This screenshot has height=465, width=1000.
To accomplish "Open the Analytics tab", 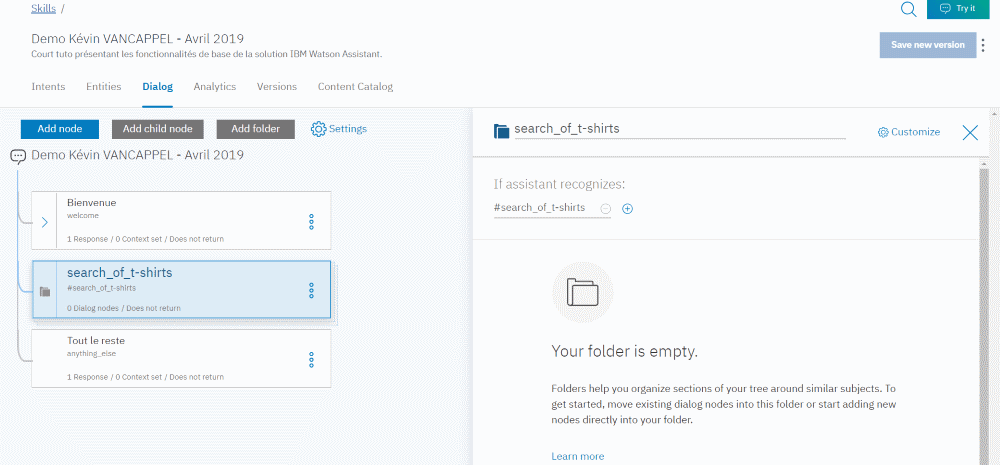I will pos(215,87).
